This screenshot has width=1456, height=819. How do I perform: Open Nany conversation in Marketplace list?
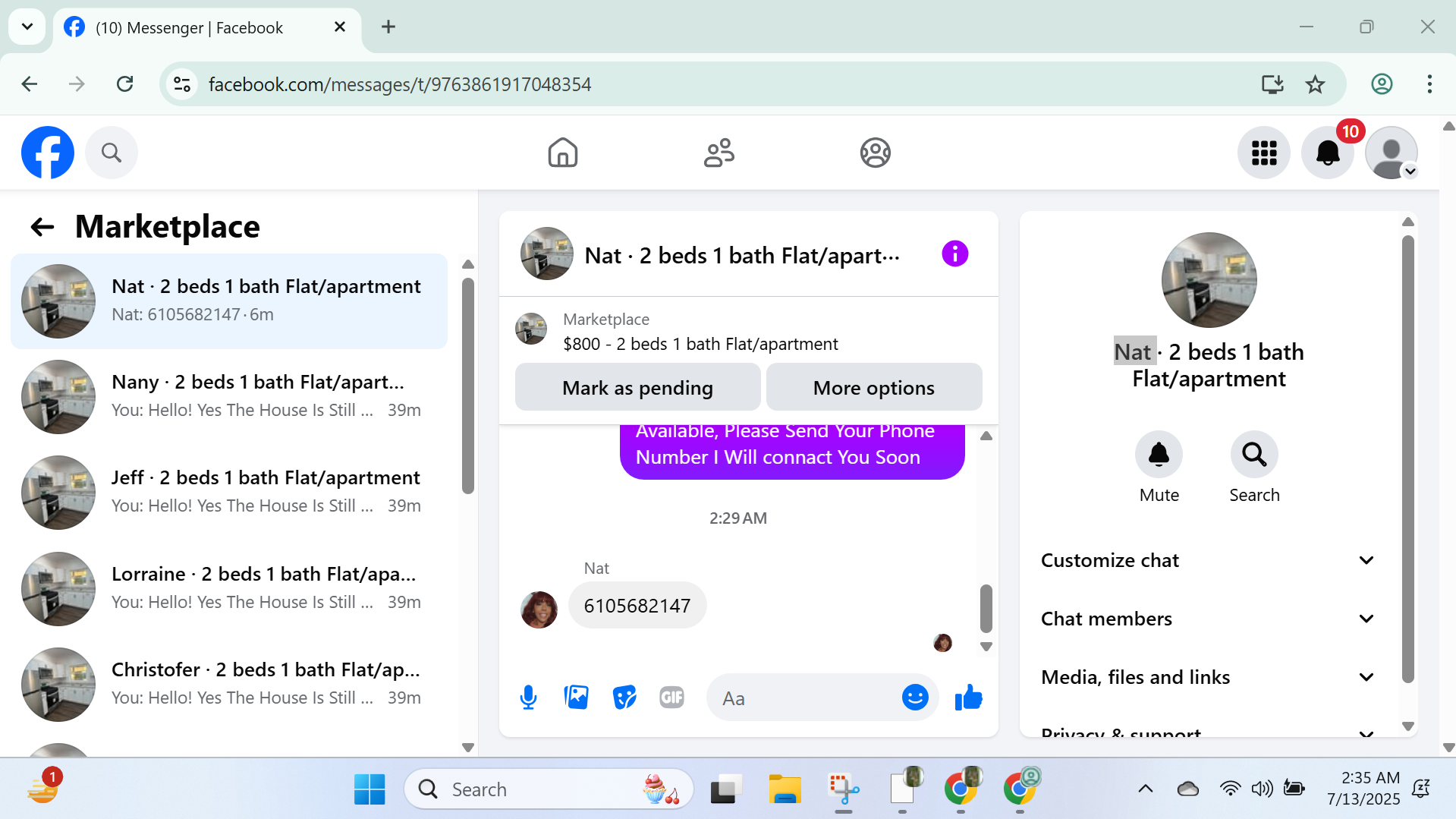coord(229,396)
